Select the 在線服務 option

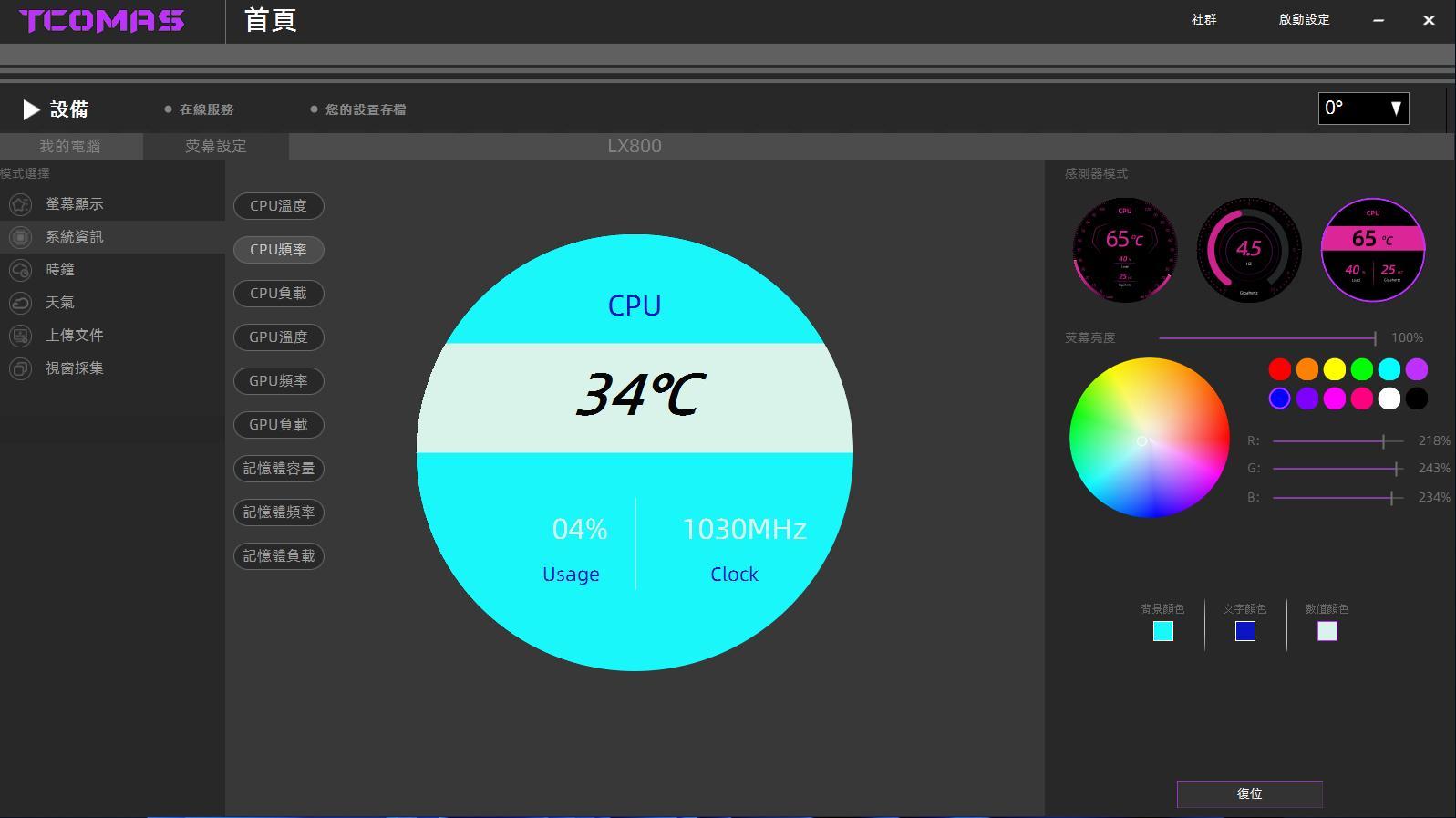(200, 109)
